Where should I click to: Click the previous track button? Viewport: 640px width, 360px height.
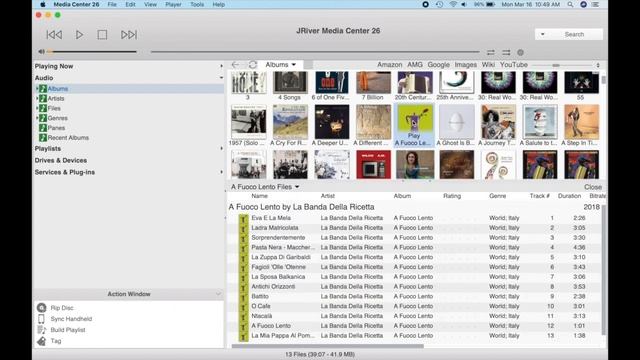coord(54,35)
